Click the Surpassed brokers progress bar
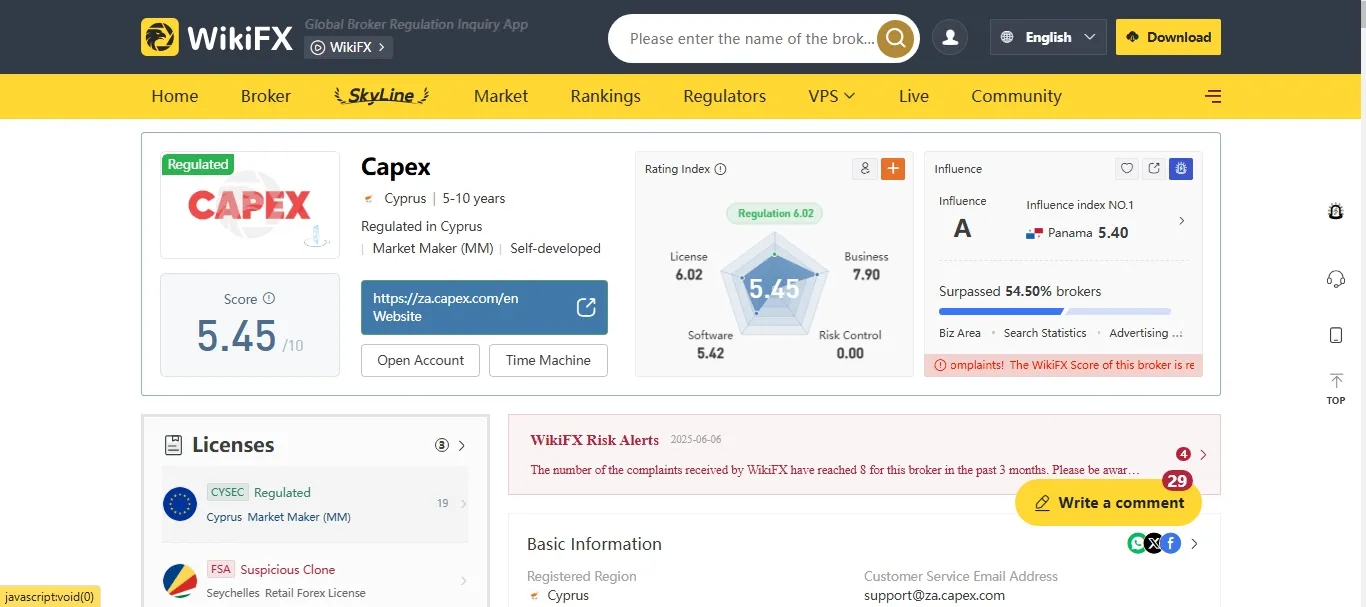Viewport: 1366px width, 607px height. [x=1055, y=312]
